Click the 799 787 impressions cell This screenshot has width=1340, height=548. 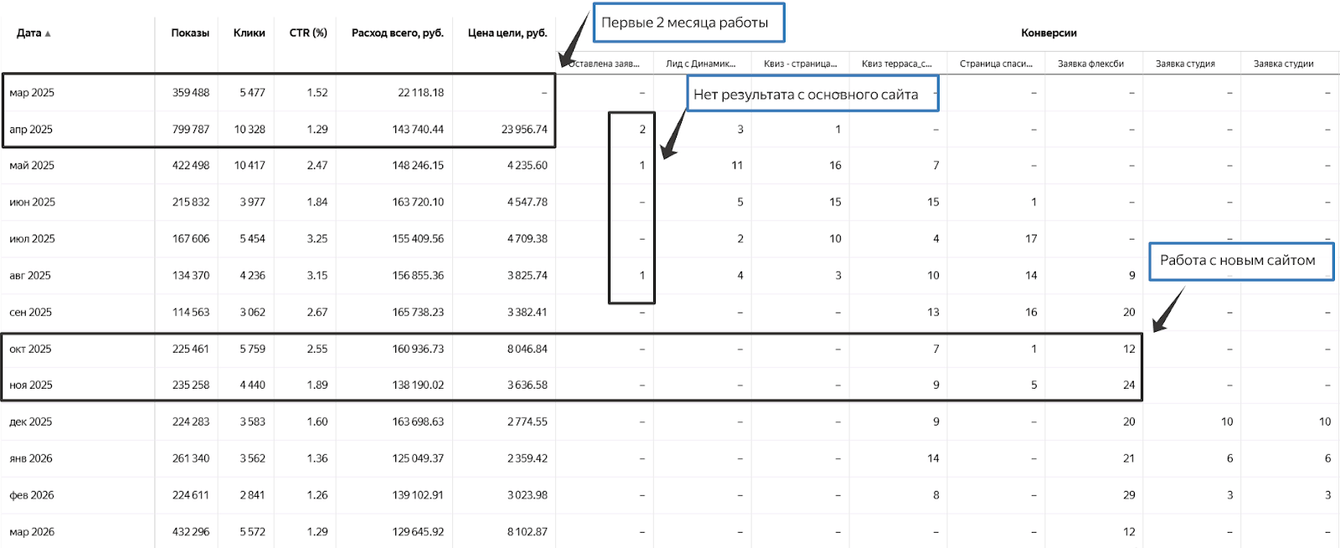point(190,129)
